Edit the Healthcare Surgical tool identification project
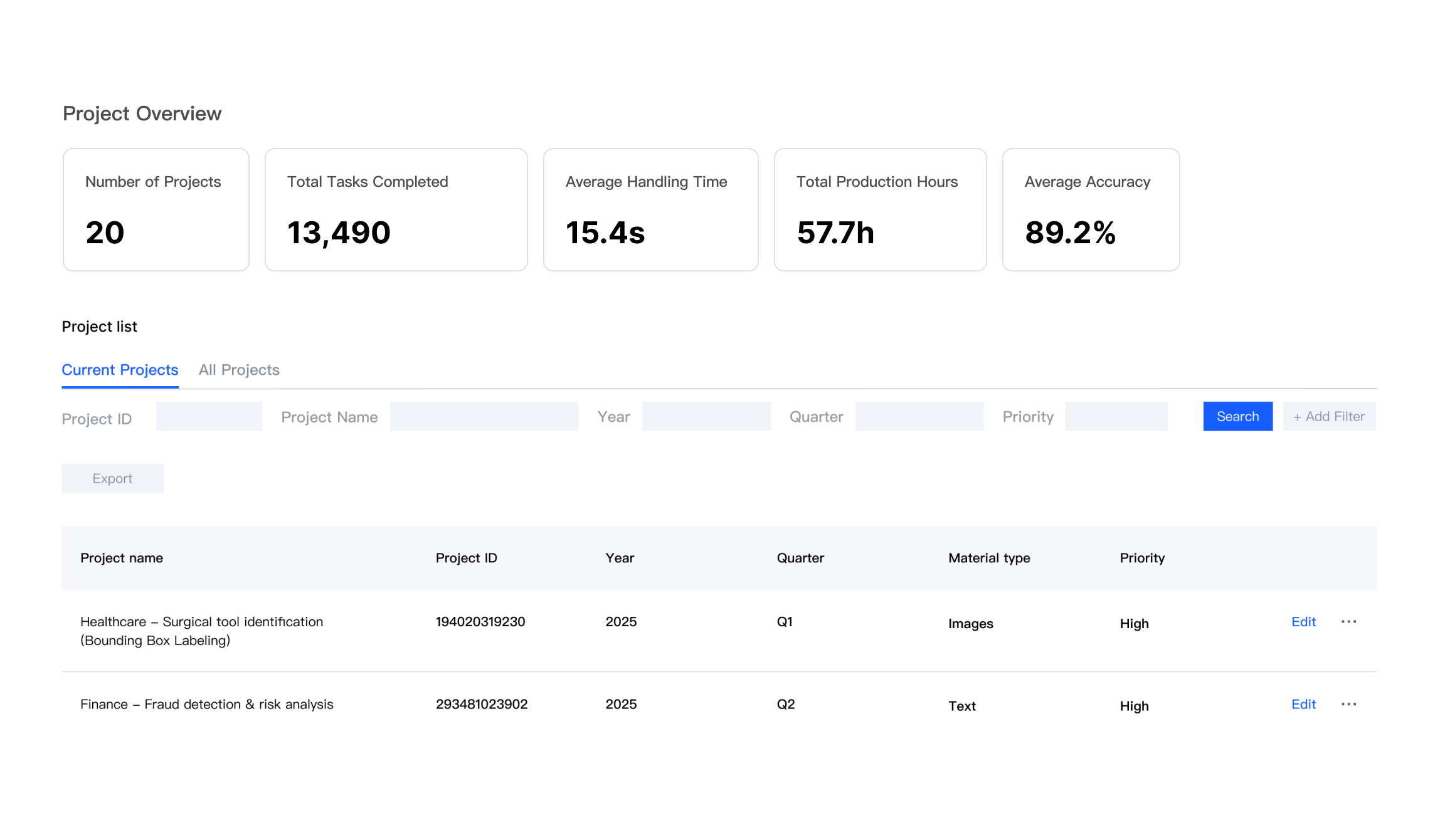Image resolution: width=1445 pixels, height=840 pixels. point(1303,621)
